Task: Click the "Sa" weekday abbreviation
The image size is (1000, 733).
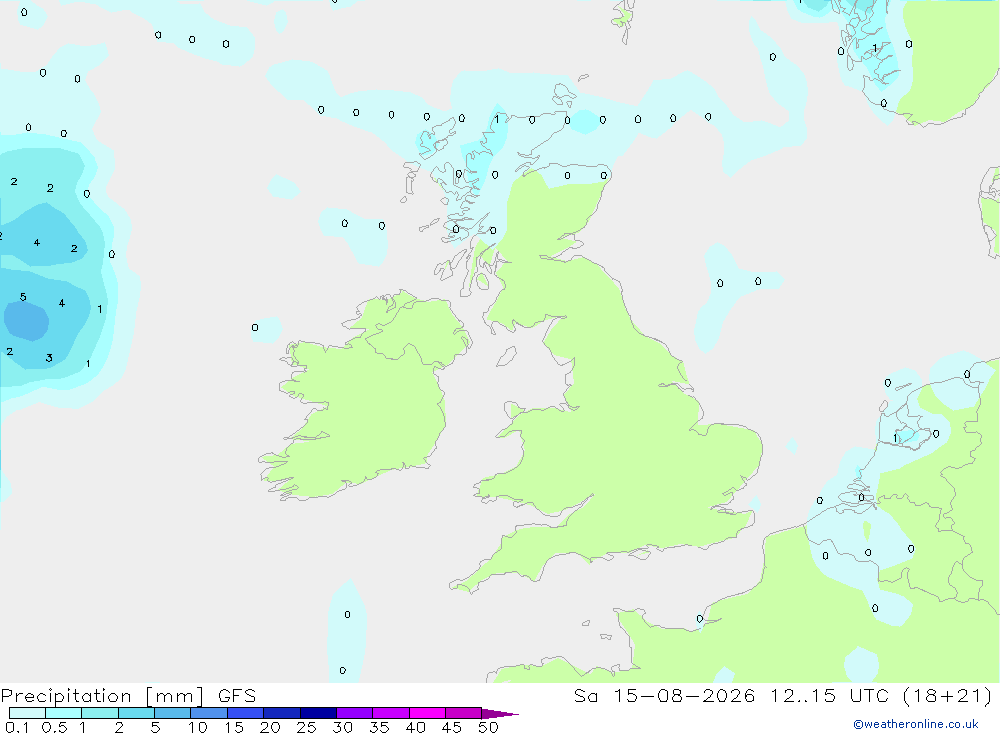Action: tap(585, 695)
